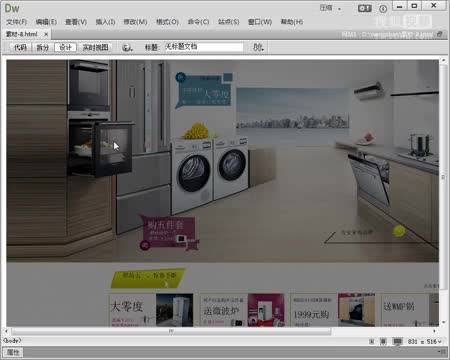
Task: Select the <body> tag in the tag selector
Action: click(12, 340)
